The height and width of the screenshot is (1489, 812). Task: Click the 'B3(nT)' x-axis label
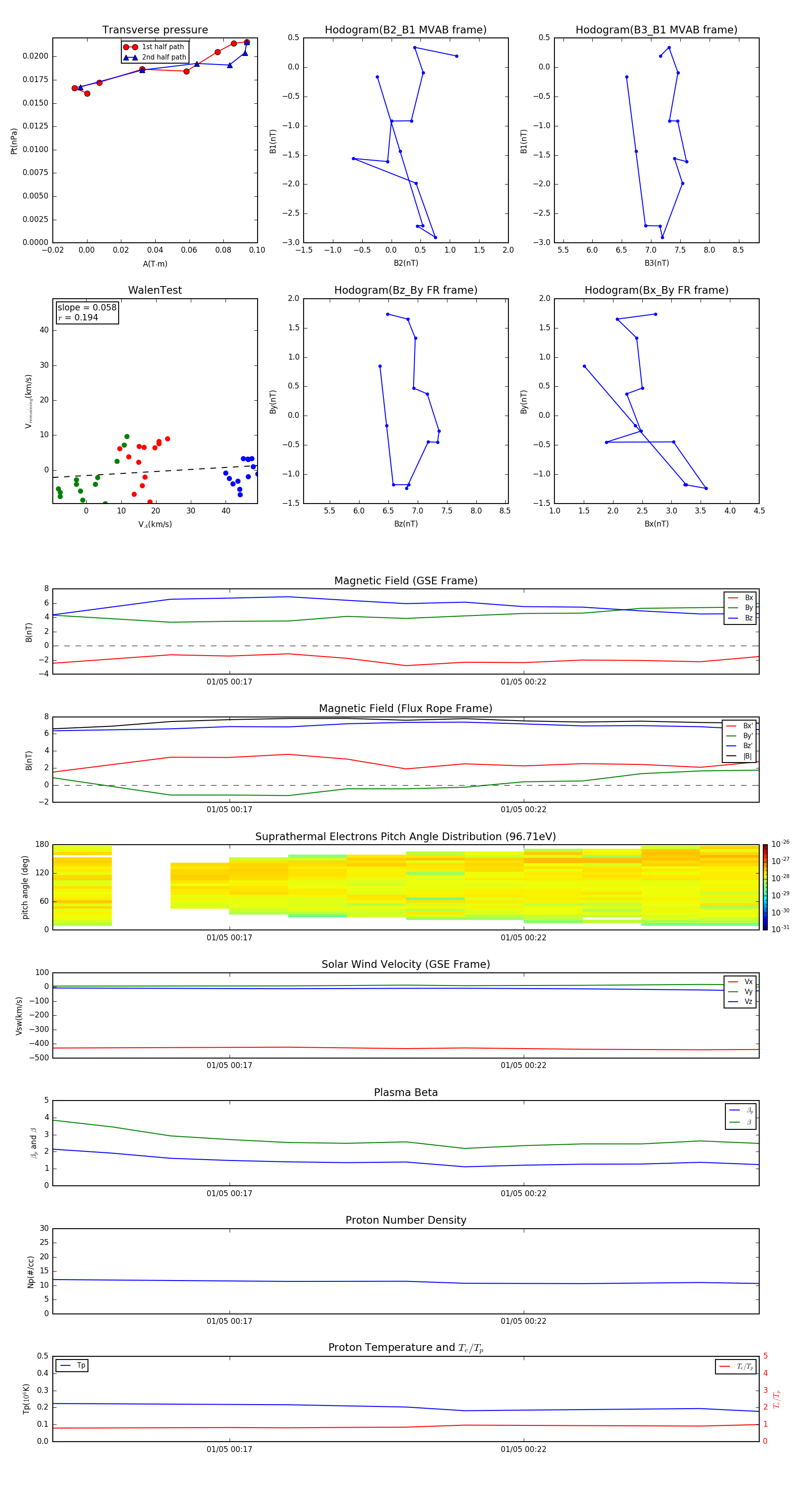(x=656, y=264)
